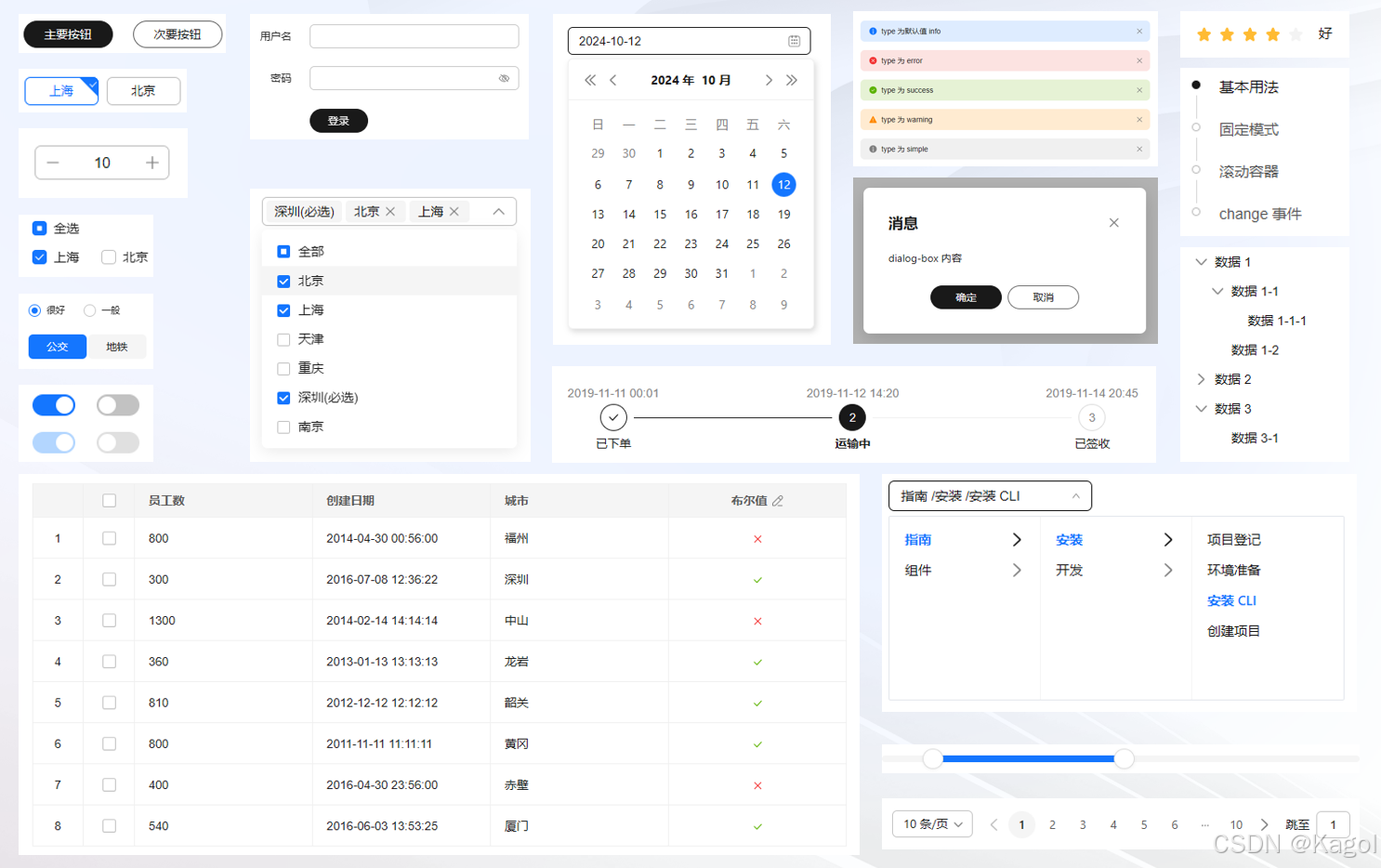Toggle the password visibility eye icon
Screen dimensions: 1381x868
(505, 78)
